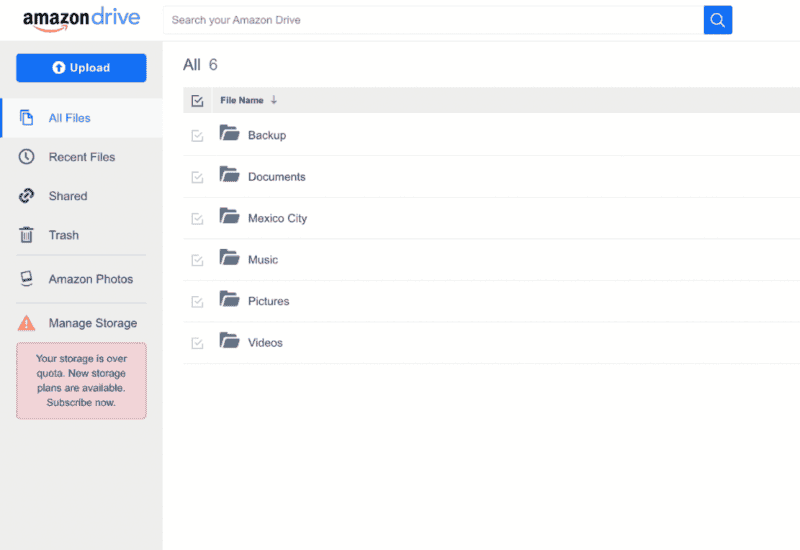The height and width of the screenshot is (550, 800).
Task: Open Recent Files in sidebar
Action: click(82, 157)
